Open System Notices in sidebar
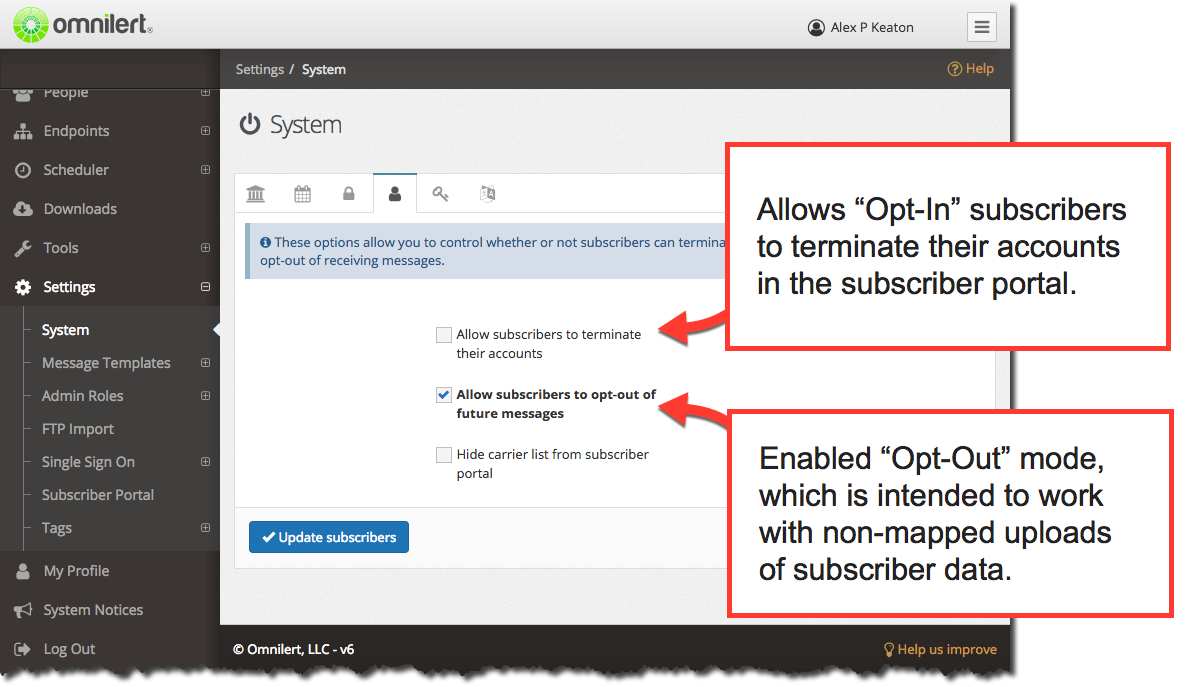Viewport: 1200px width, 687px height. tap(93, 610)
